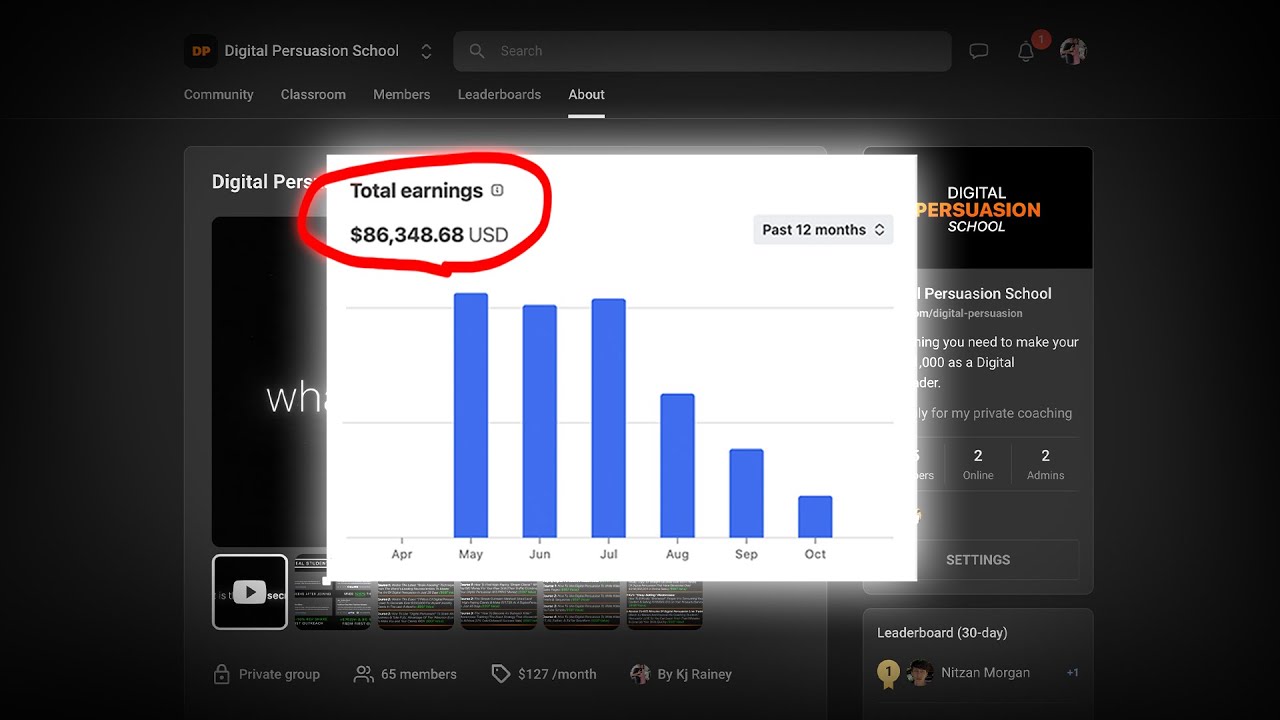The height and width of the screenshot is (720, 1280).
Task: Switch to the Community tab
Action: (x=218, y=94)
